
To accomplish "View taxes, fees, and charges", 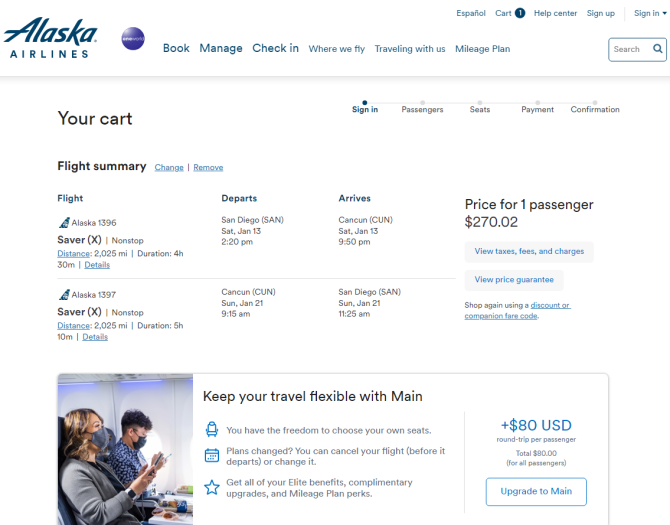I will [x=529, y=251].
